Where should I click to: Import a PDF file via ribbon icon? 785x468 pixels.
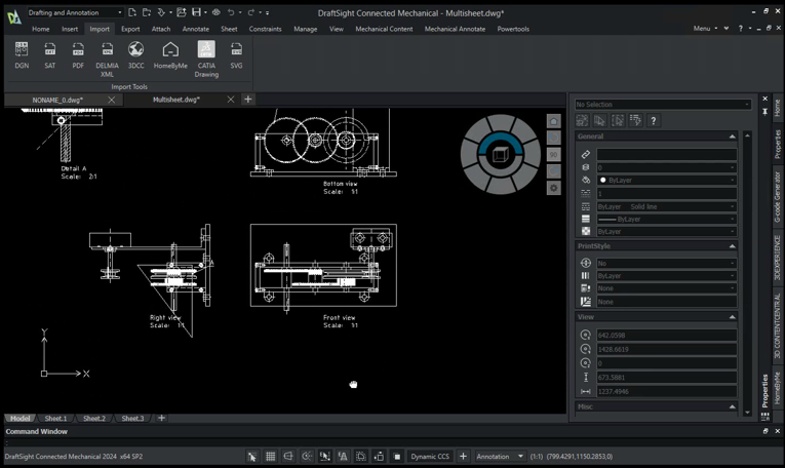77,50
